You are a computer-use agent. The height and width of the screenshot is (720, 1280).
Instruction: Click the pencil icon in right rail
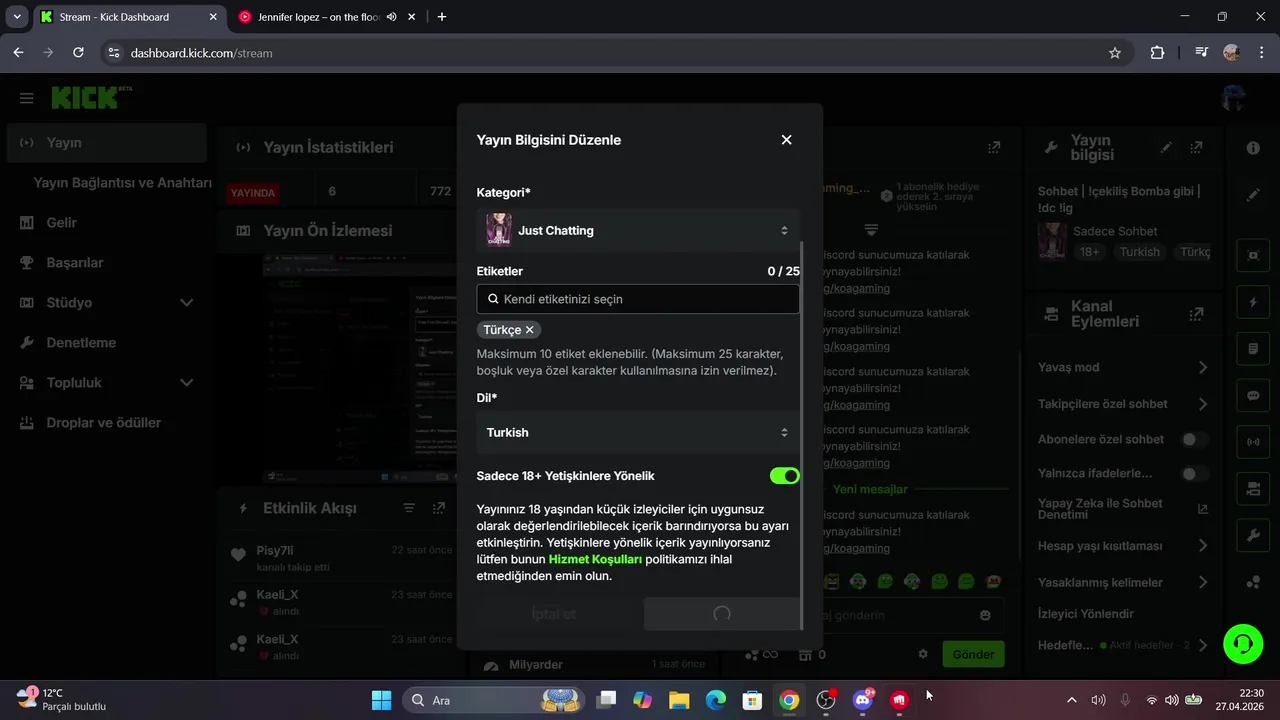1253,195
